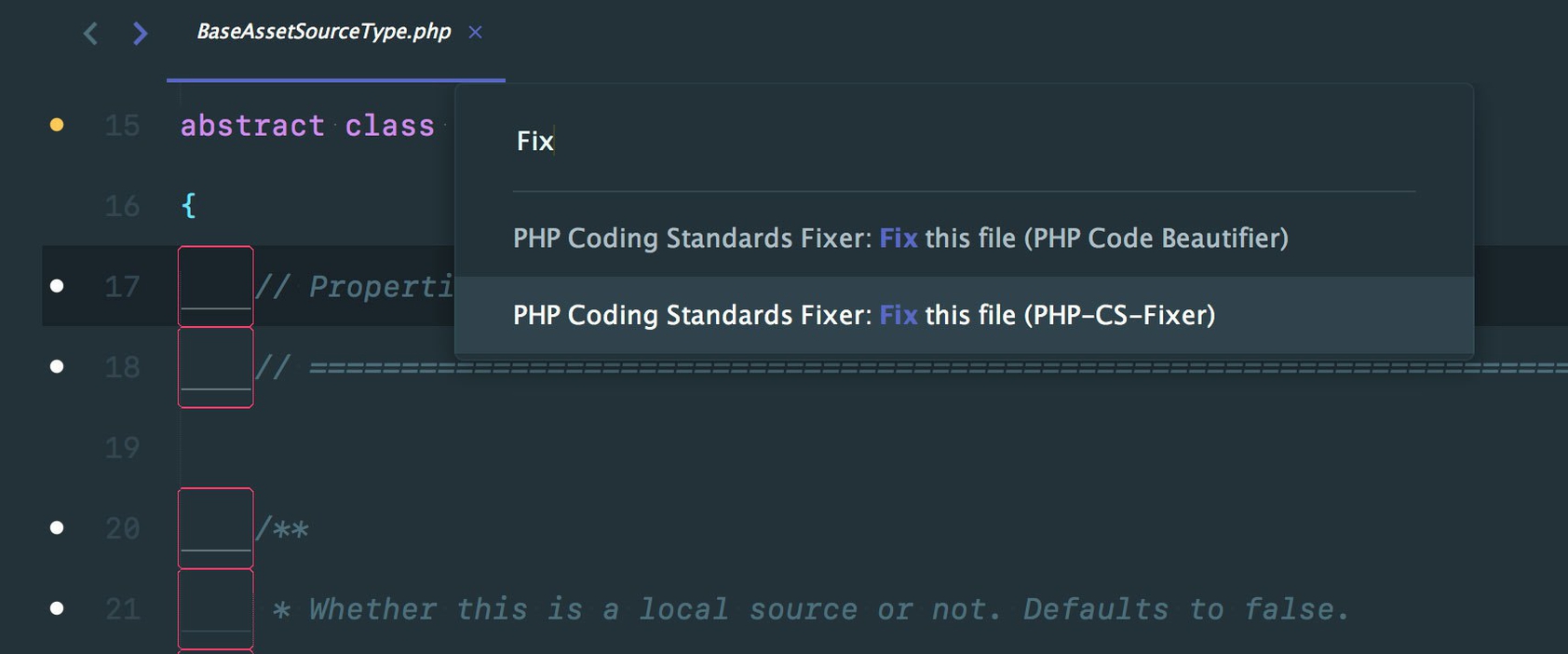Select the PHP Code Beautifier command entry
Image resolution: width=1568 pixels, height=654 pixels.
click(899, 238)
